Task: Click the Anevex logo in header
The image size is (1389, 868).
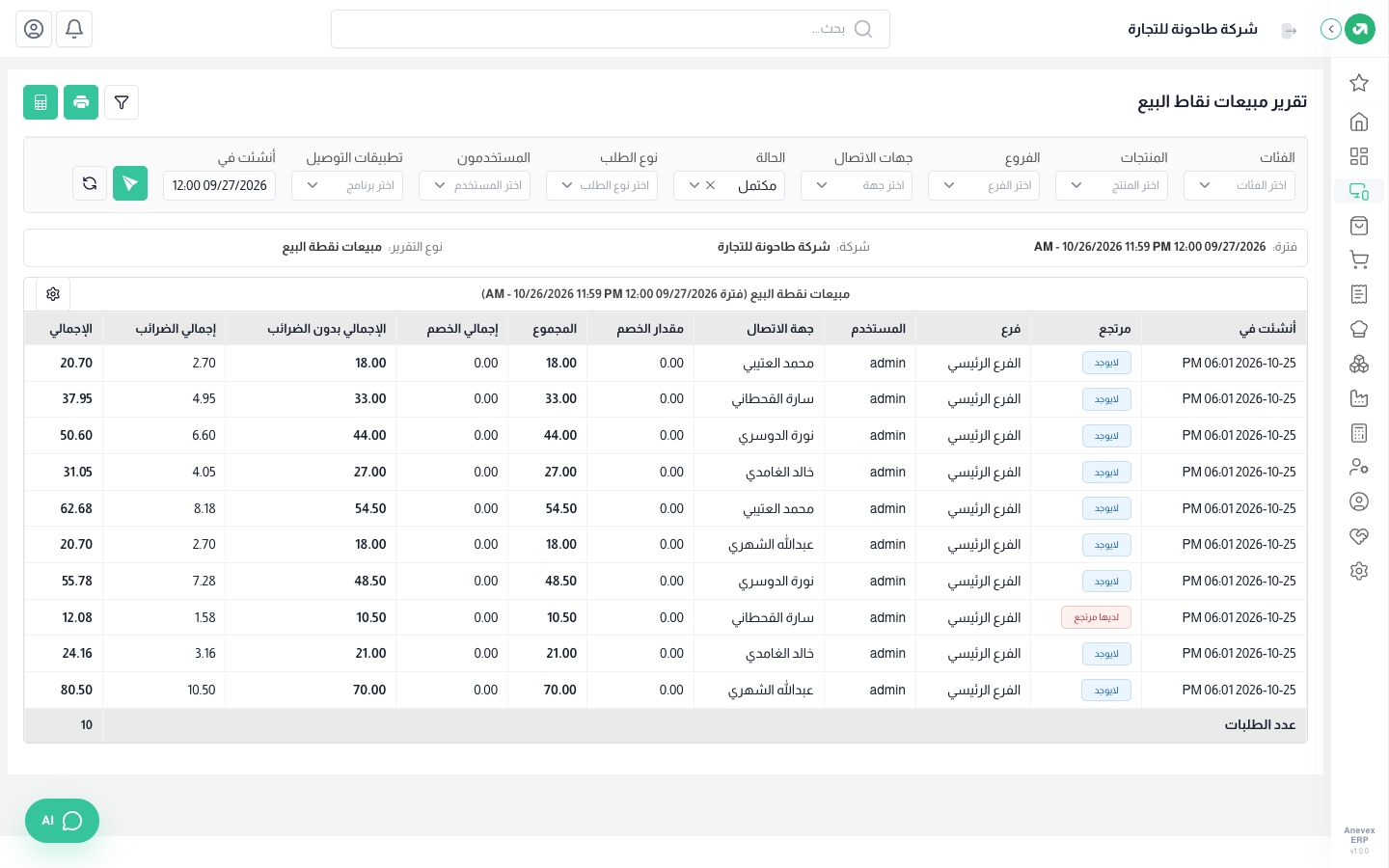Action: (x=1360, y=29)
